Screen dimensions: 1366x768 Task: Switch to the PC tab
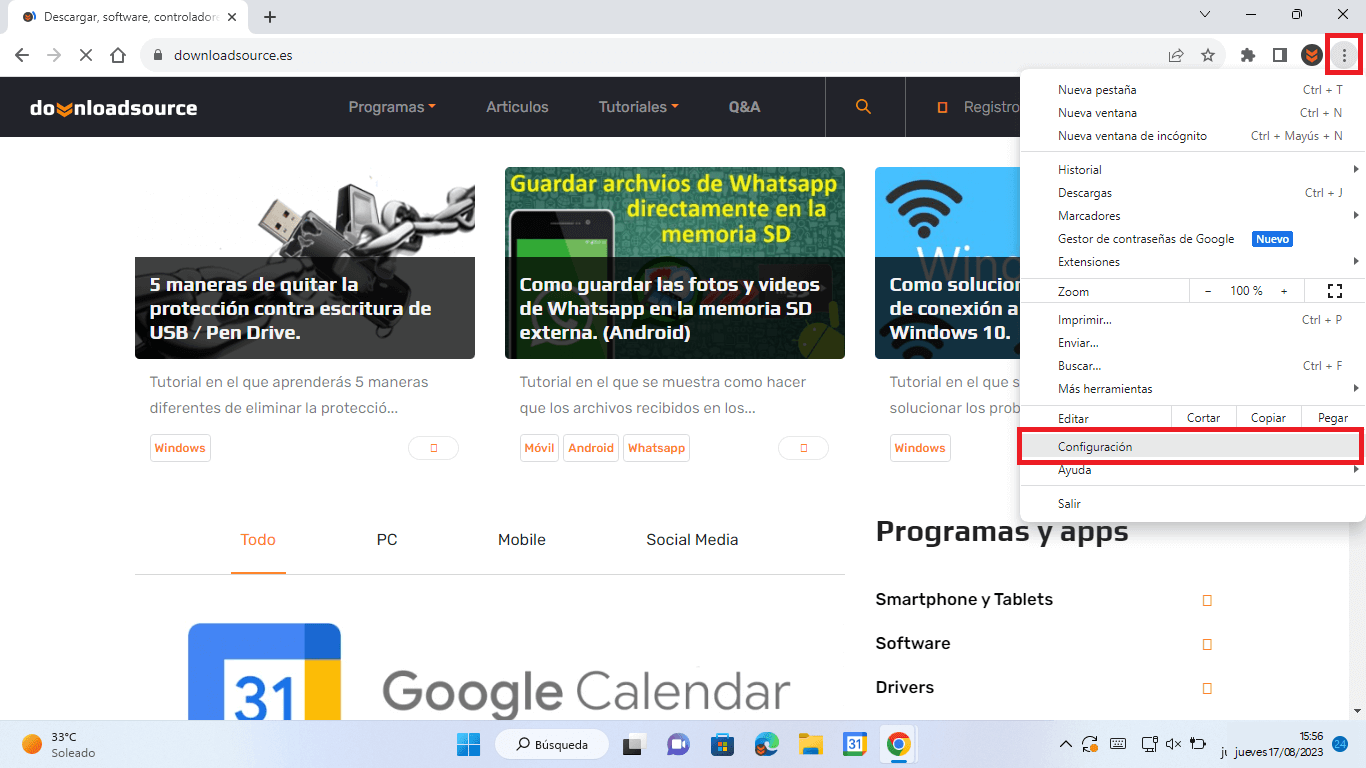(387, 540)
